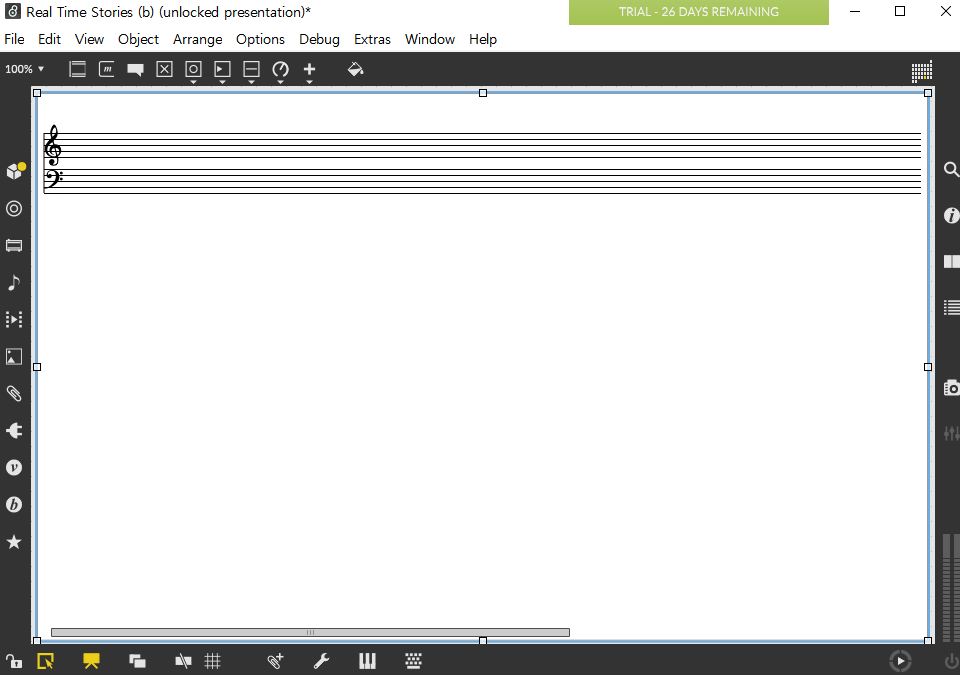
Task: Open the Images browser in left sidebar
Action: pos(14,357)
